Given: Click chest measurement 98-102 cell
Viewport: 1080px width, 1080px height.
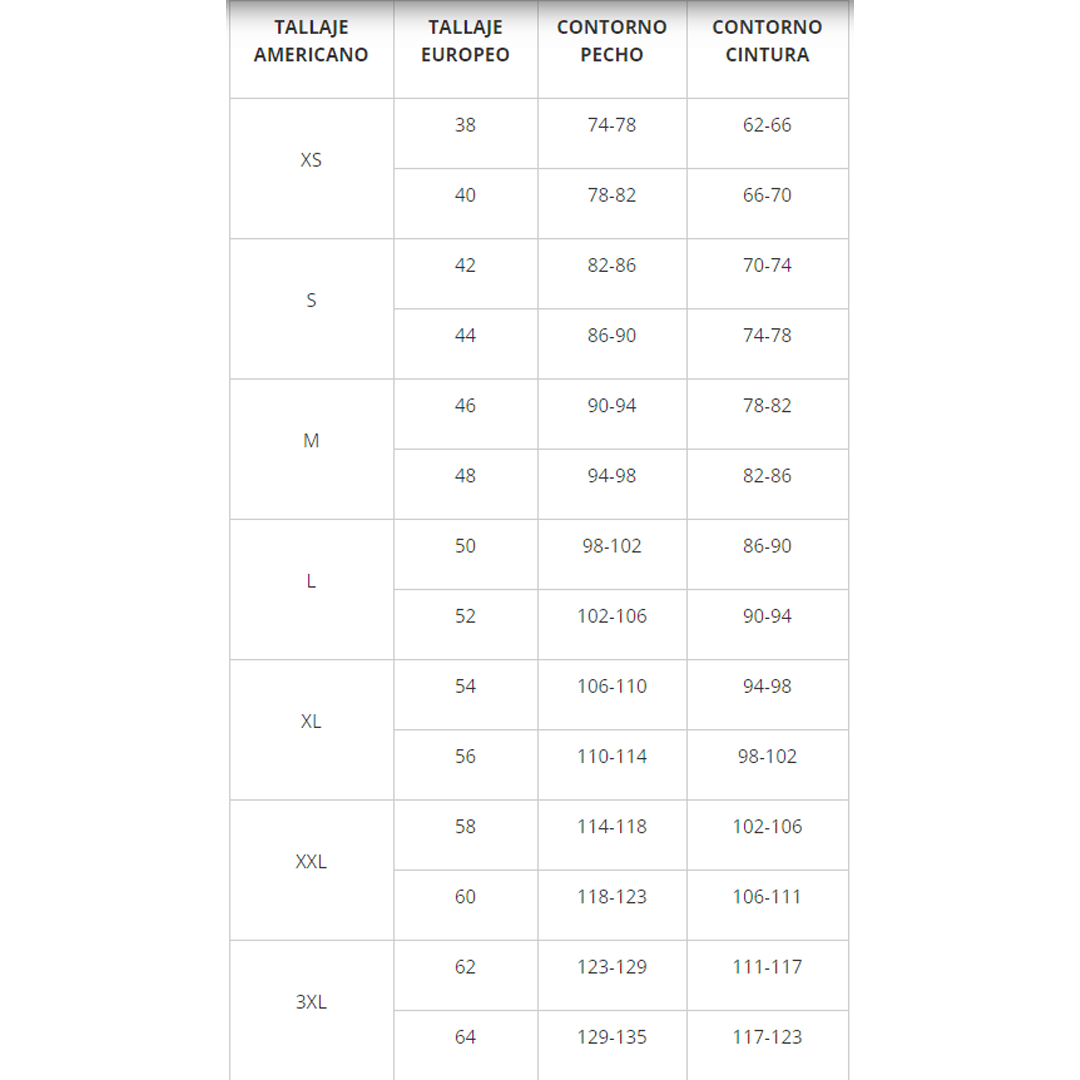Looking at the screenshot, I should pyautogui.click(x=612, y=546).
